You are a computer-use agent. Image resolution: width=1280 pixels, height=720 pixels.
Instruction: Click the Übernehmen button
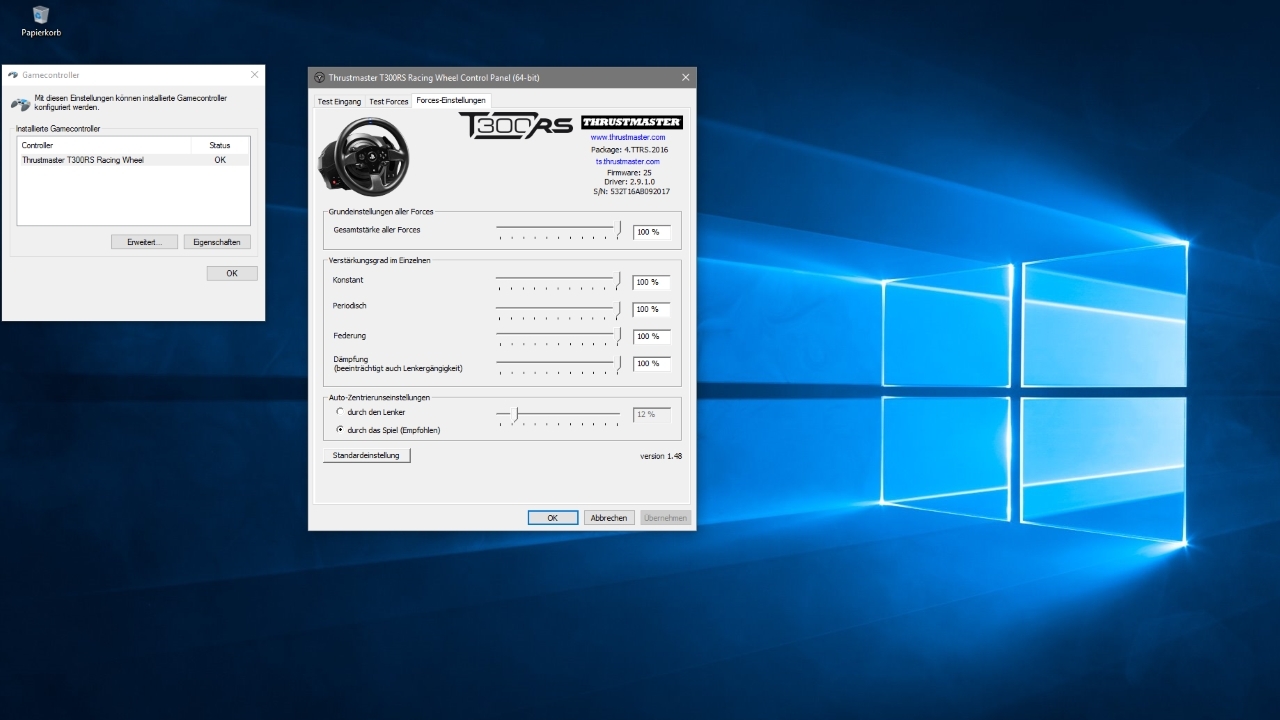pos(665,518)
